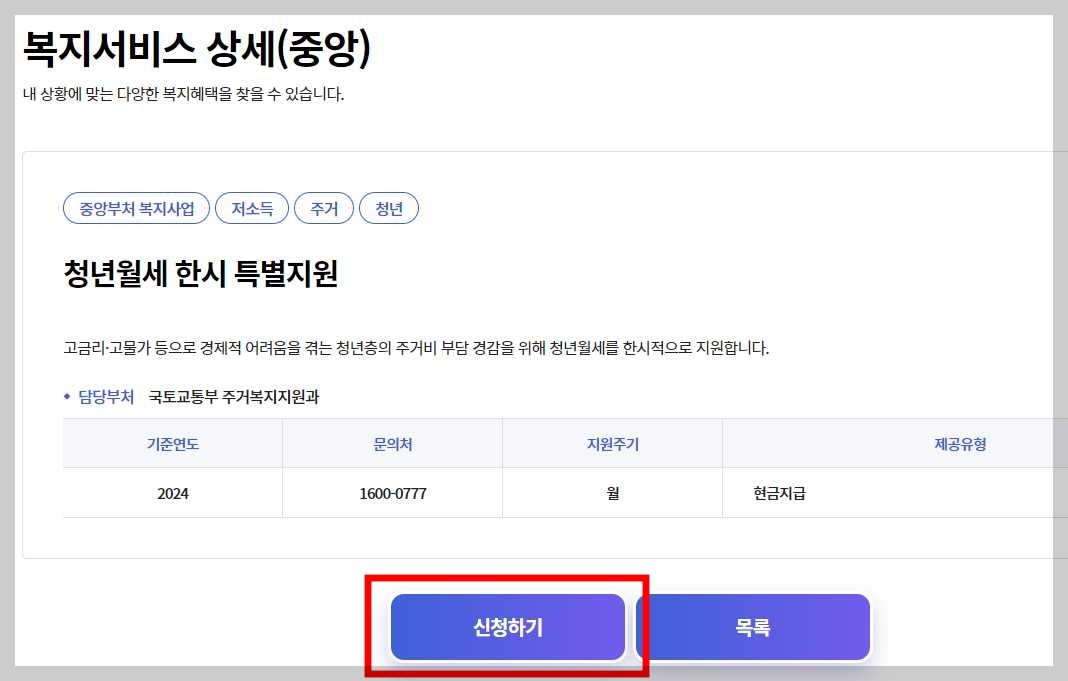Click the 1600-0777 contact number
Viewport: 1068px width, 681px height.
click(x=392, y=492)
